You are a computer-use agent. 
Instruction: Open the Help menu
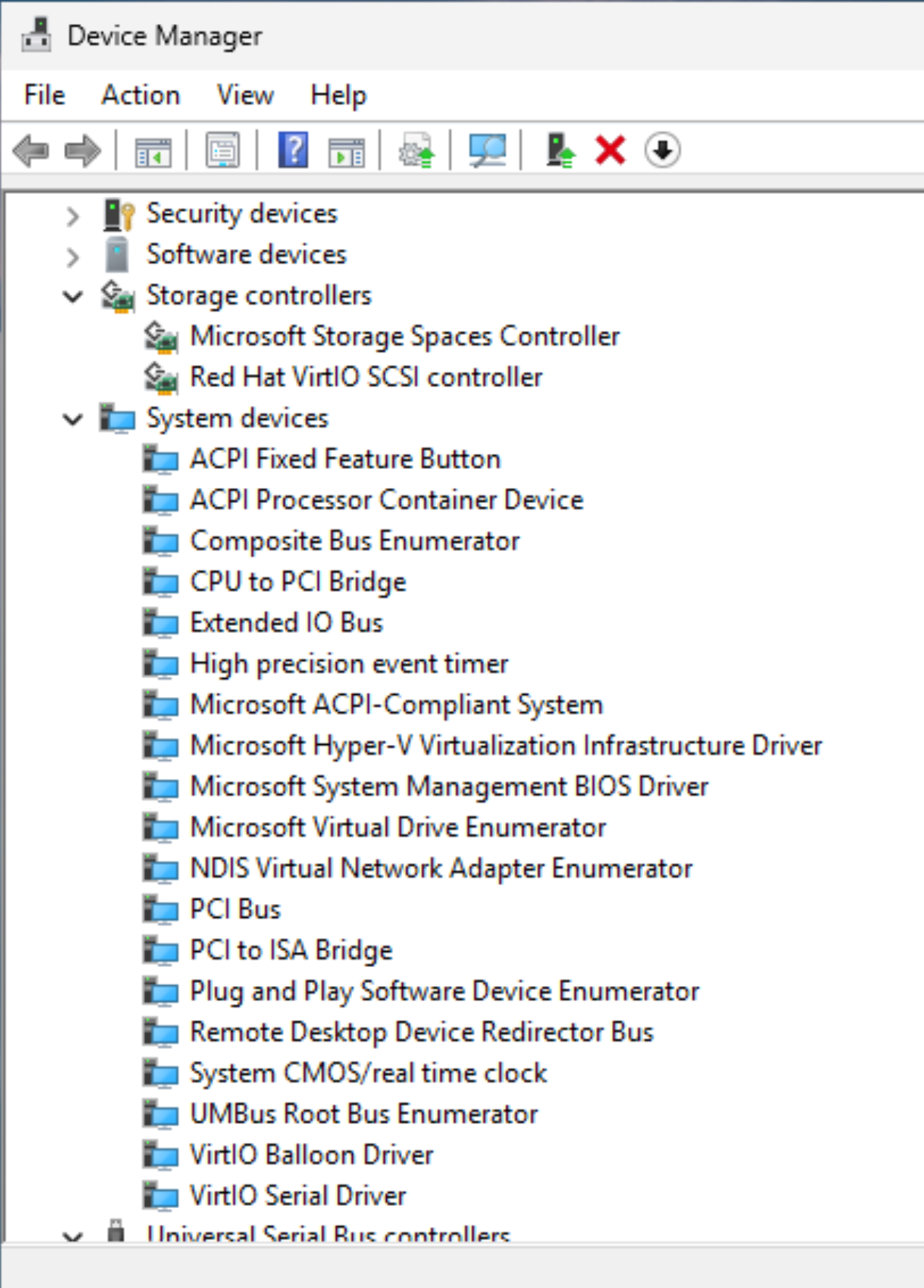pyautogui.click(x=338, y=95)
